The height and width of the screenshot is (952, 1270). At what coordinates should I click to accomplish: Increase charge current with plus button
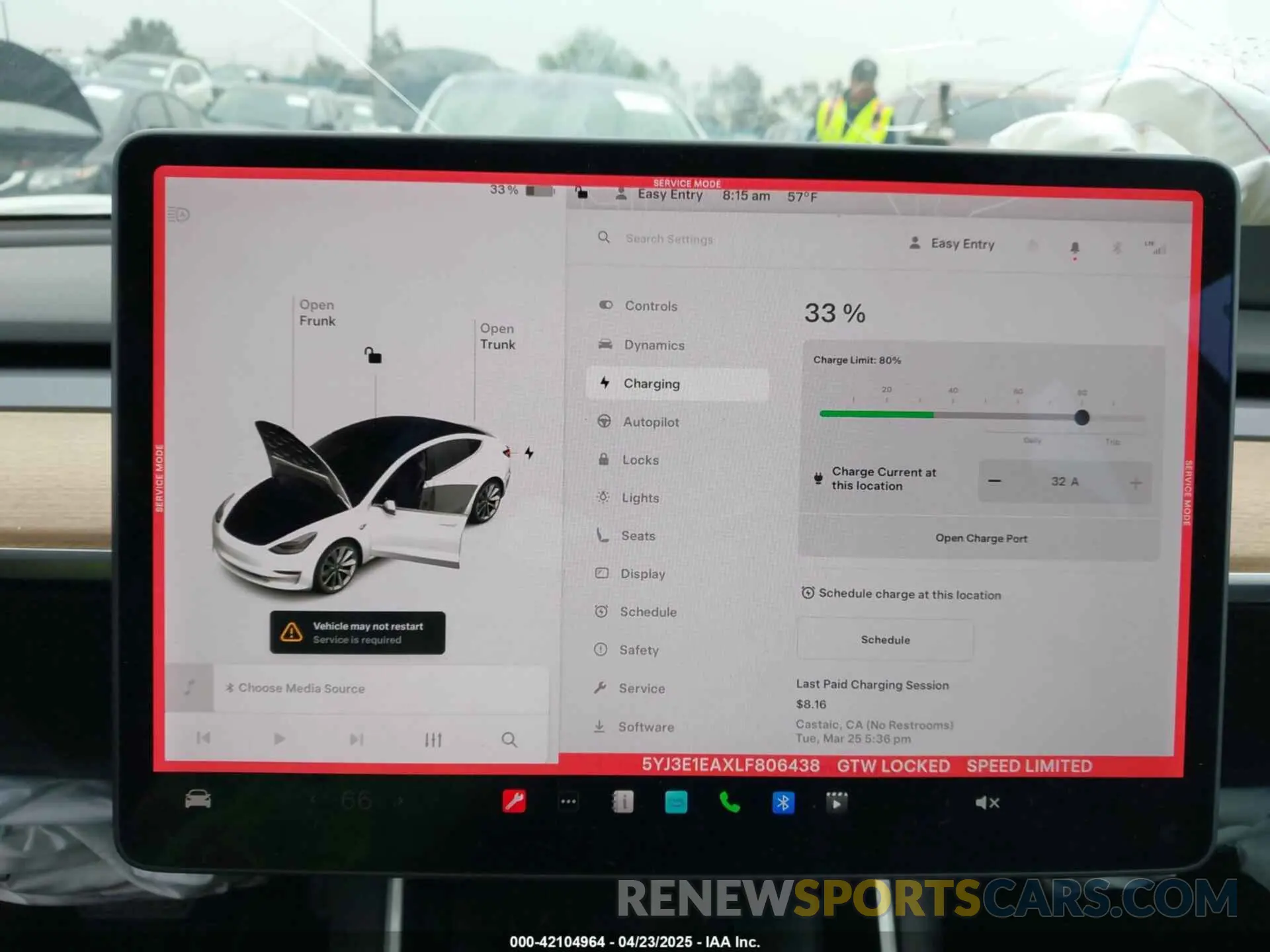click(x=1136, y=483)
